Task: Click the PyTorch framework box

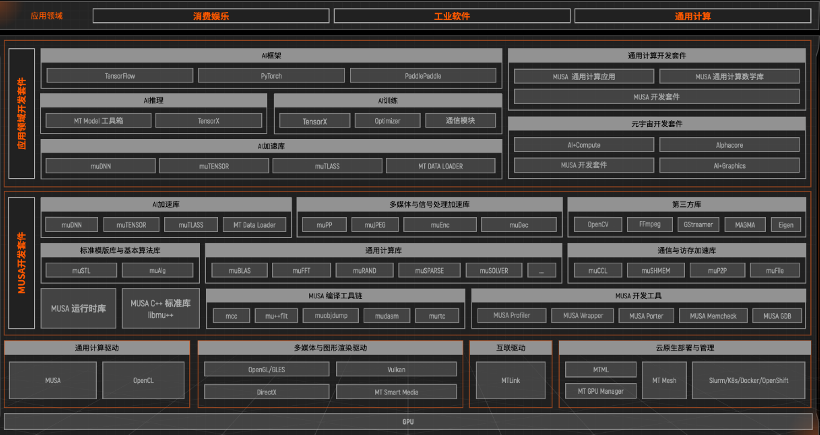Action: (271, 76)
